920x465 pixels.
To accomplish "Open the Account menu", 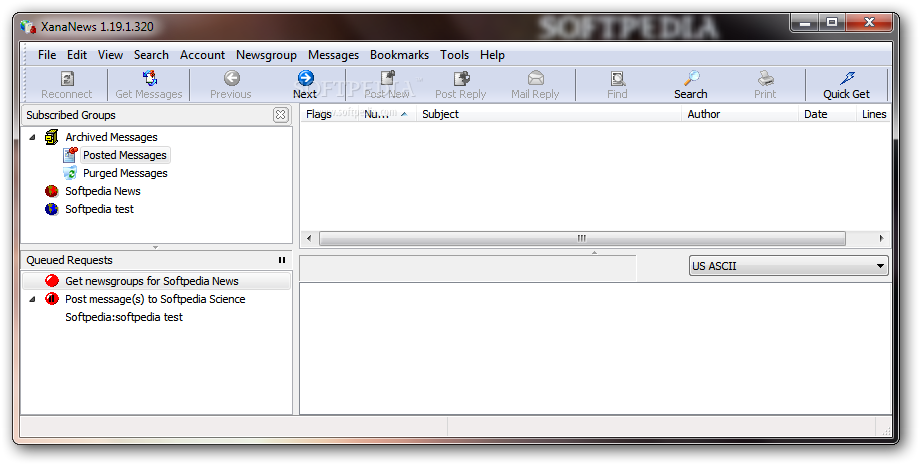I will click(202, 55).
